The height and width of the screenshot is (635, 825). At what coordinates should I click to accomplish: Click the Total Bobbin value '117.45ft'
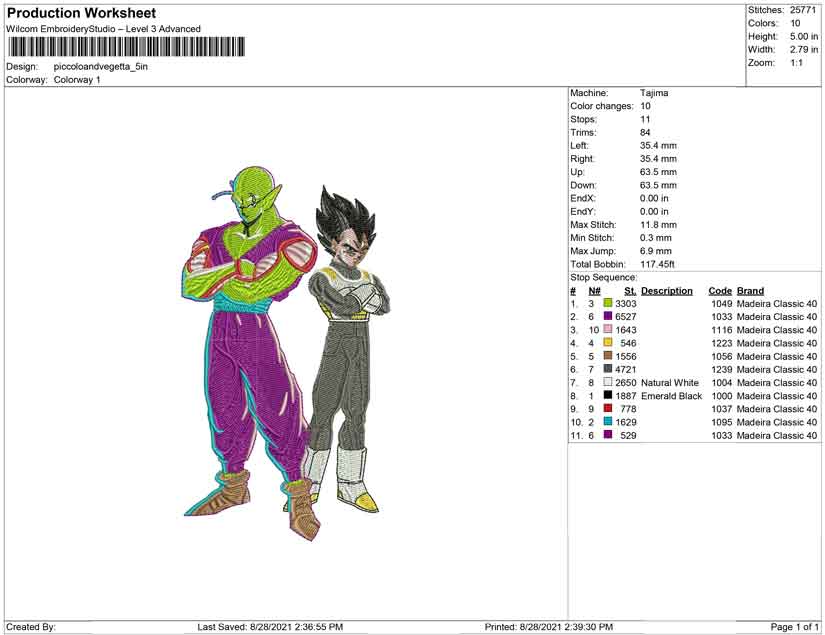pyautogui.click(x=657, y=264)
